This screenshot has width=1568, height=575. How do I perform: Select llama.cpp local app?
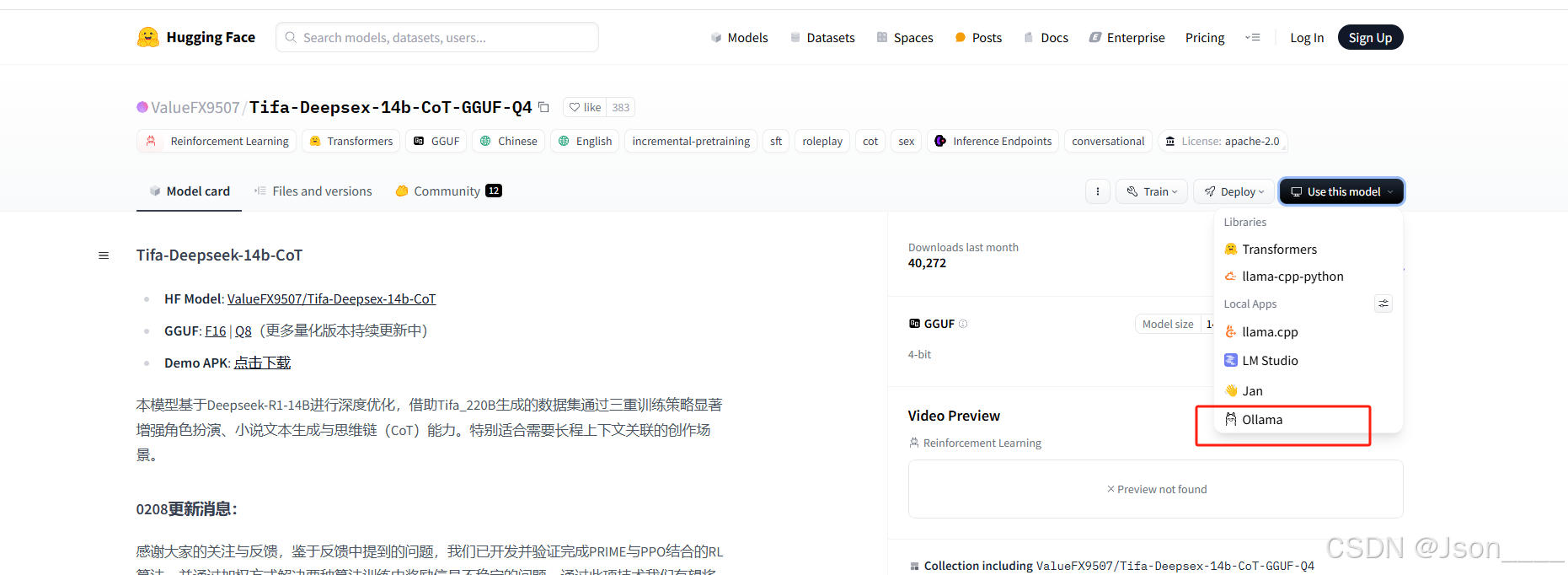click(1308, 331)
